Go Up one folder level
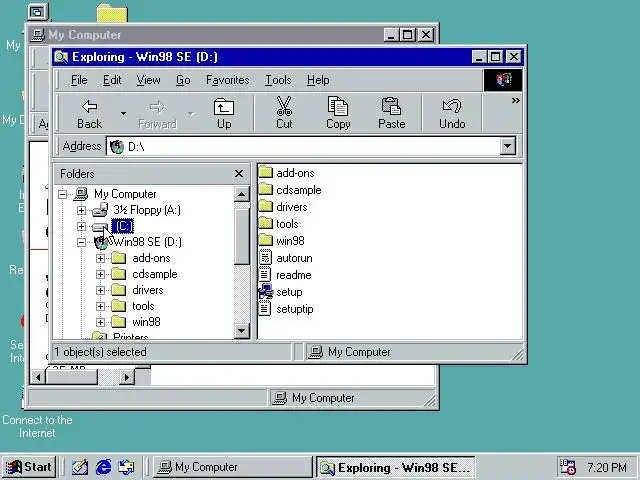Image resolution: width=640 pixels, height=480 pixels. [x=224, y=113]
